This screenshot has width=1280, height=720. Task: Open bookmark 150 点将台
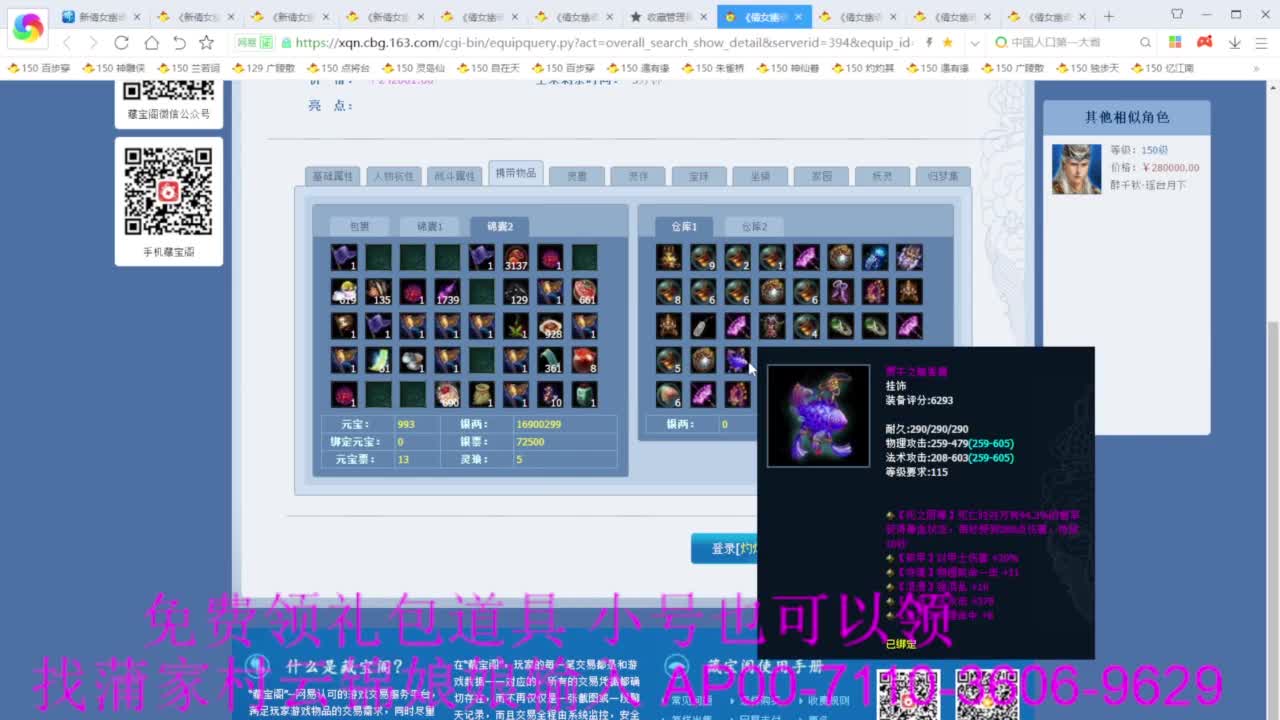[338, 68]
